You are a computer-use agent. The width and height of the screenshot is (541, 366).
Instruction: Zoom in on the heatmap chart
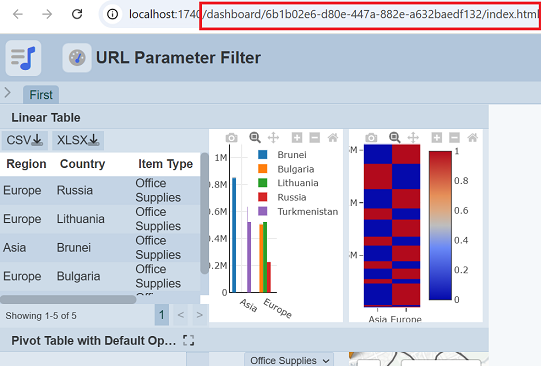[436, 138]
